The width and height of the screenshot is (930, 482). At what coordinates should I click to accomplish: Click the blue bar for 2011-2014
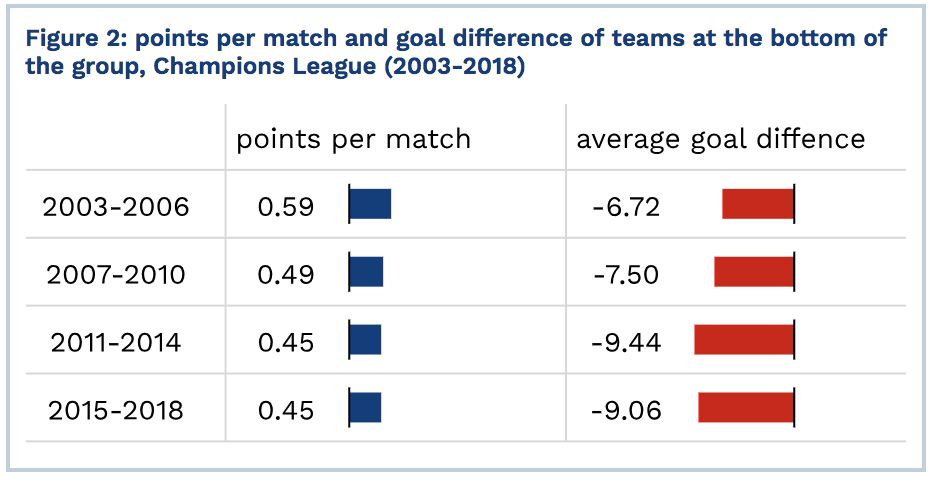click(365, 340)
